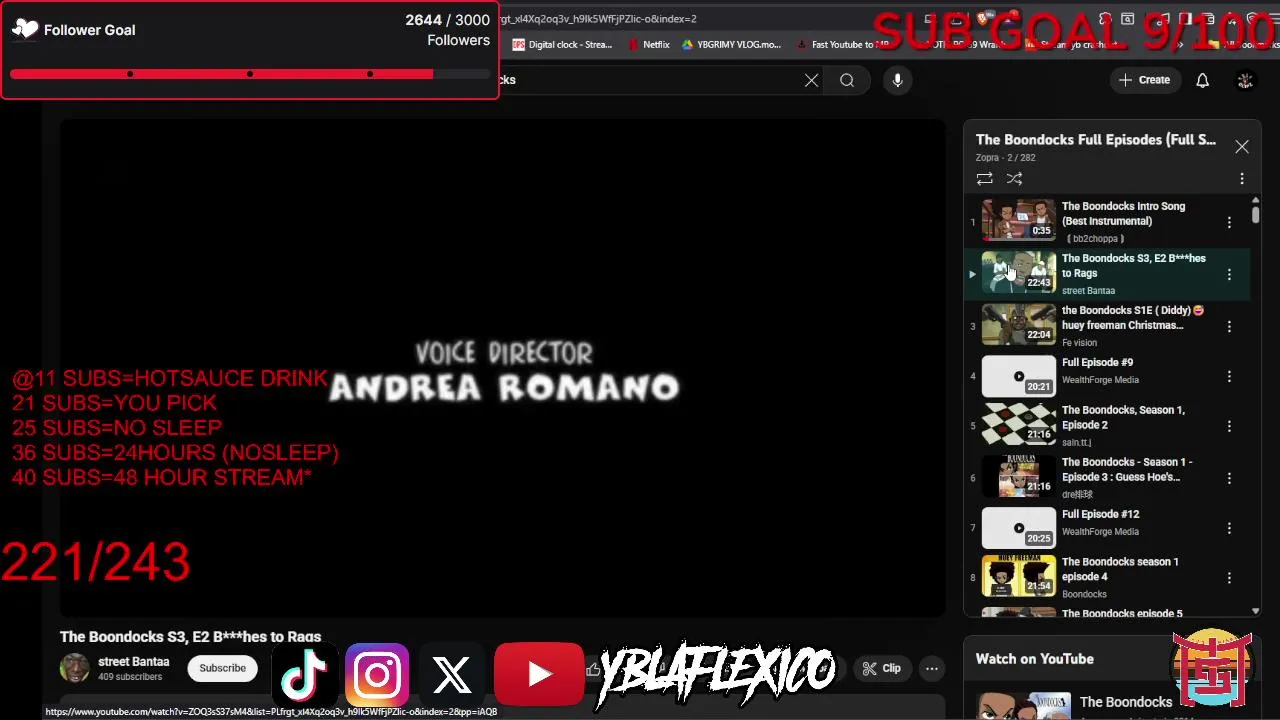Screen dimensions: 1280x720
Task: Click 'bb2choppa' channel name in playlist
Action: (1095, 239)
